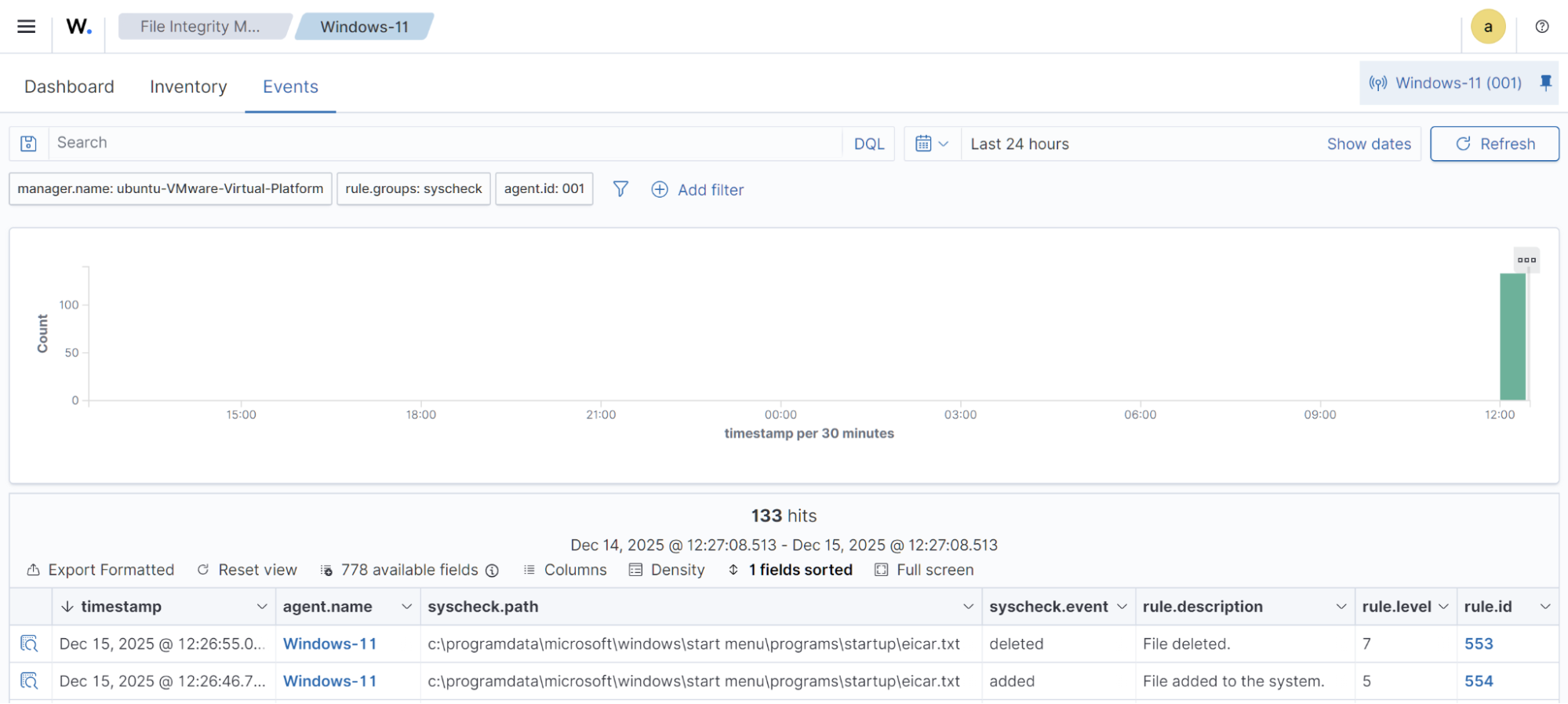Viewport: 1568px width, 704px height.
Task: Open the hamburger navigation menu
Action: [x=27, y=27]
